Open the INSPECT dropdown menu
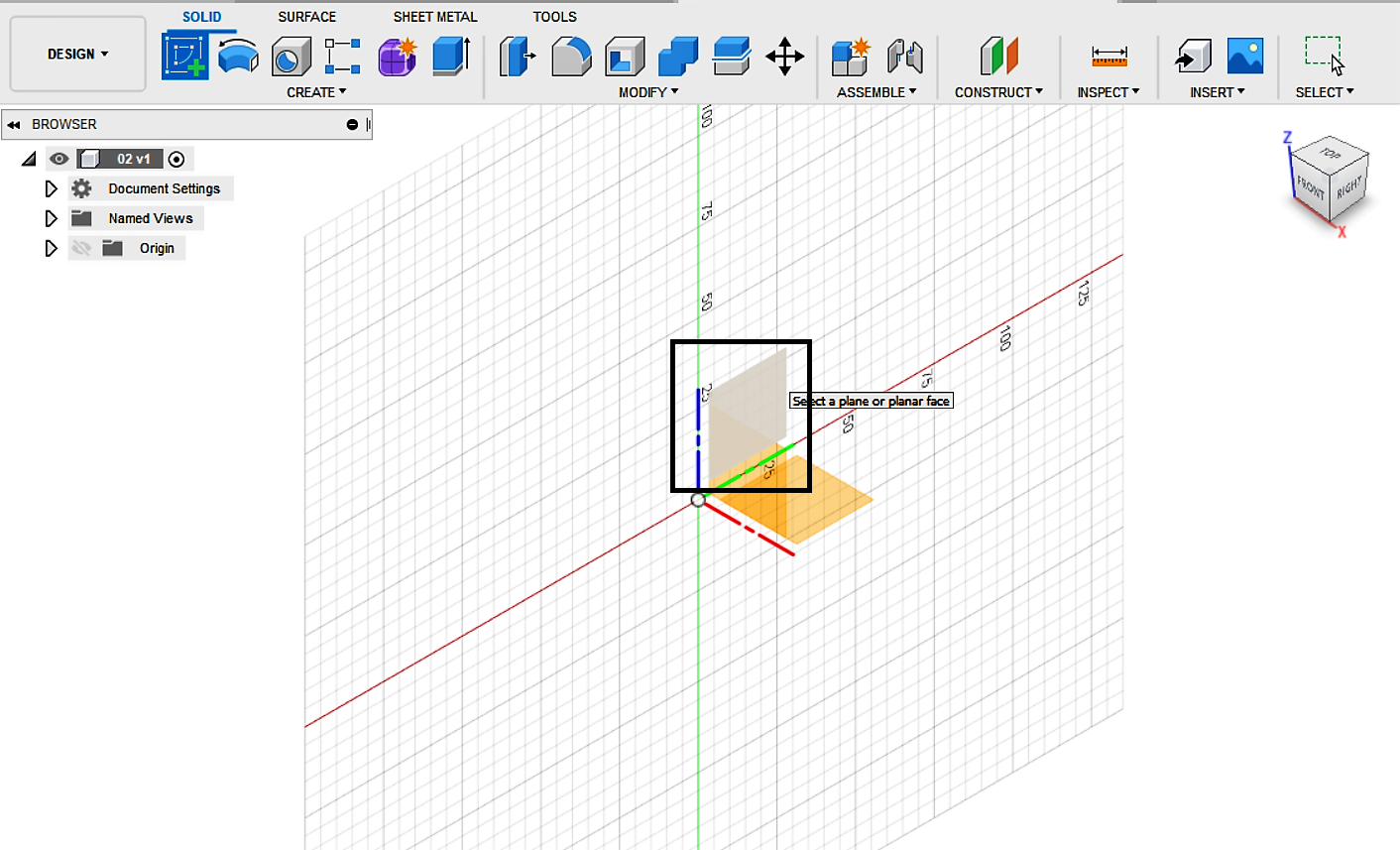This screenshot has height=850, width=1400. 1108,92
